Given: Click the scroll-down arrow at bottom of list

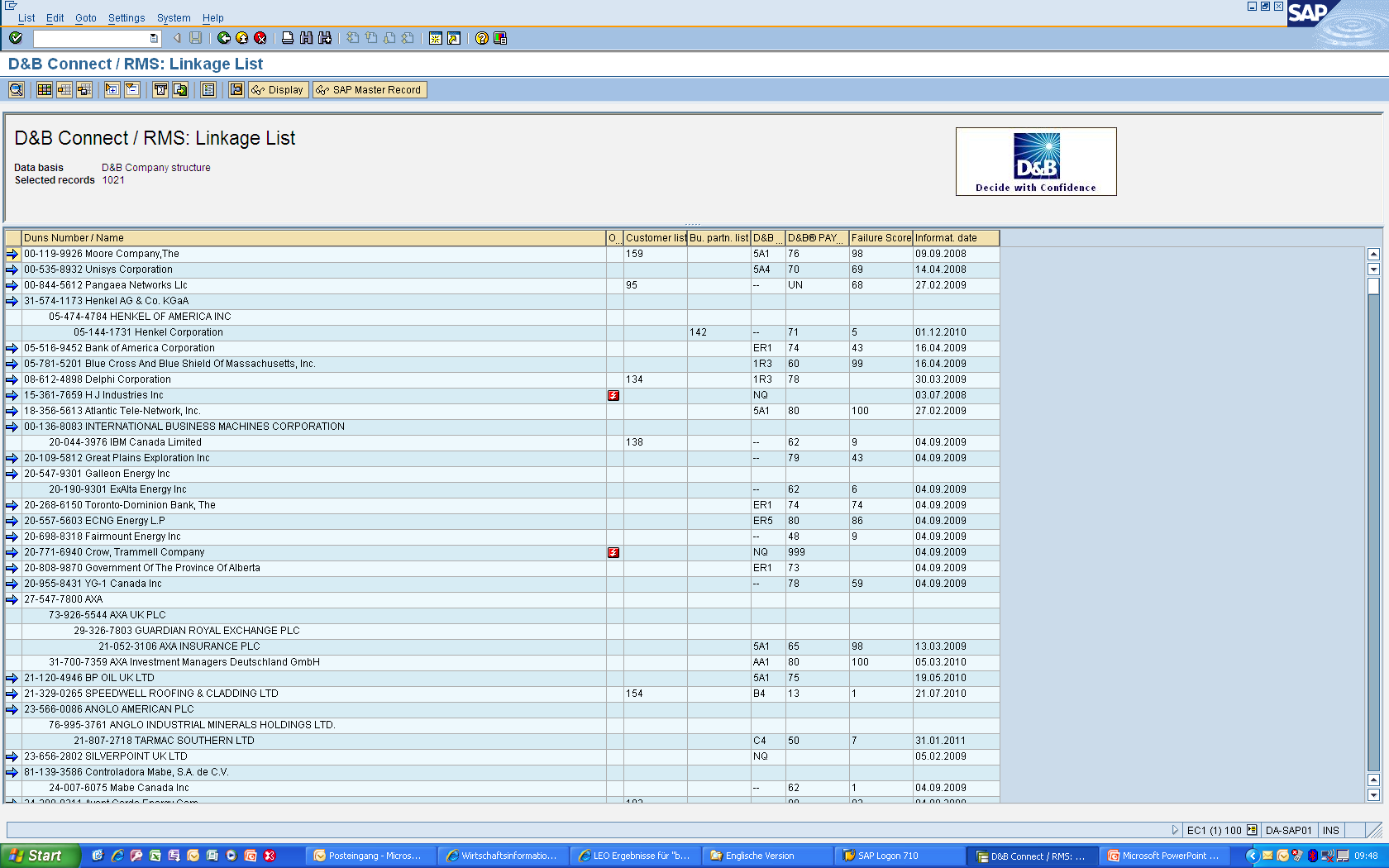Looking at the screenshot, I should tap(1373, 795).
